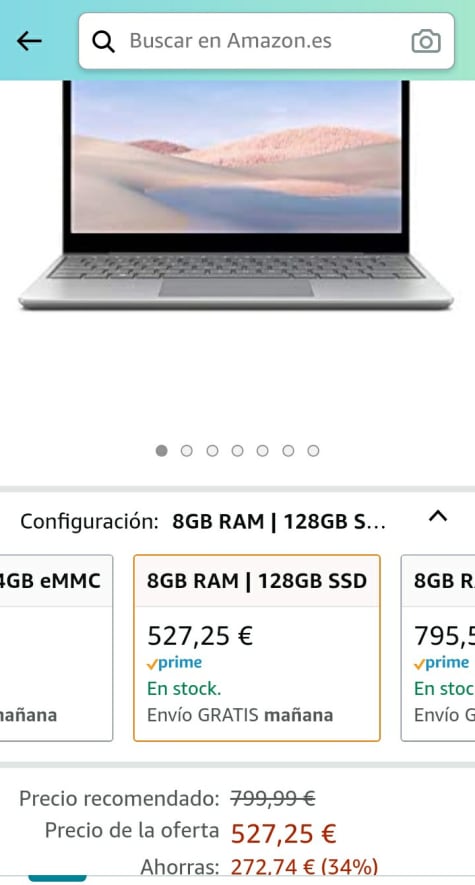Screen dimensions: 475x885
Task: Jump to second image dot
Action: [x=187, y=450]
